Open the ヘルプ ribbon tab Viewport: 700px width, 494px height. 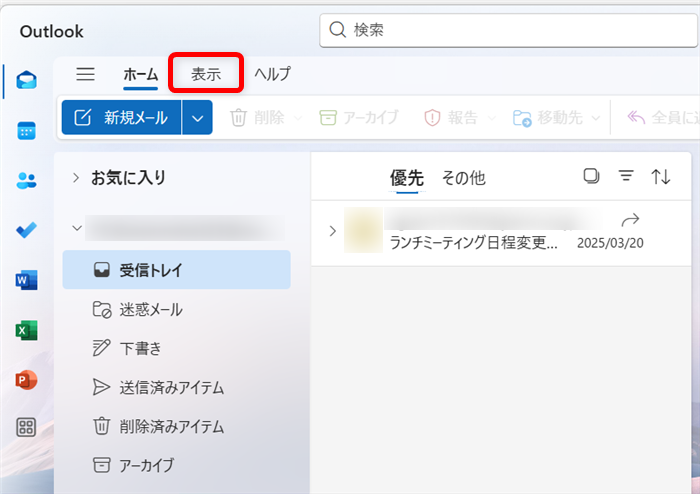pyautogui.click(x=272, y=74)
